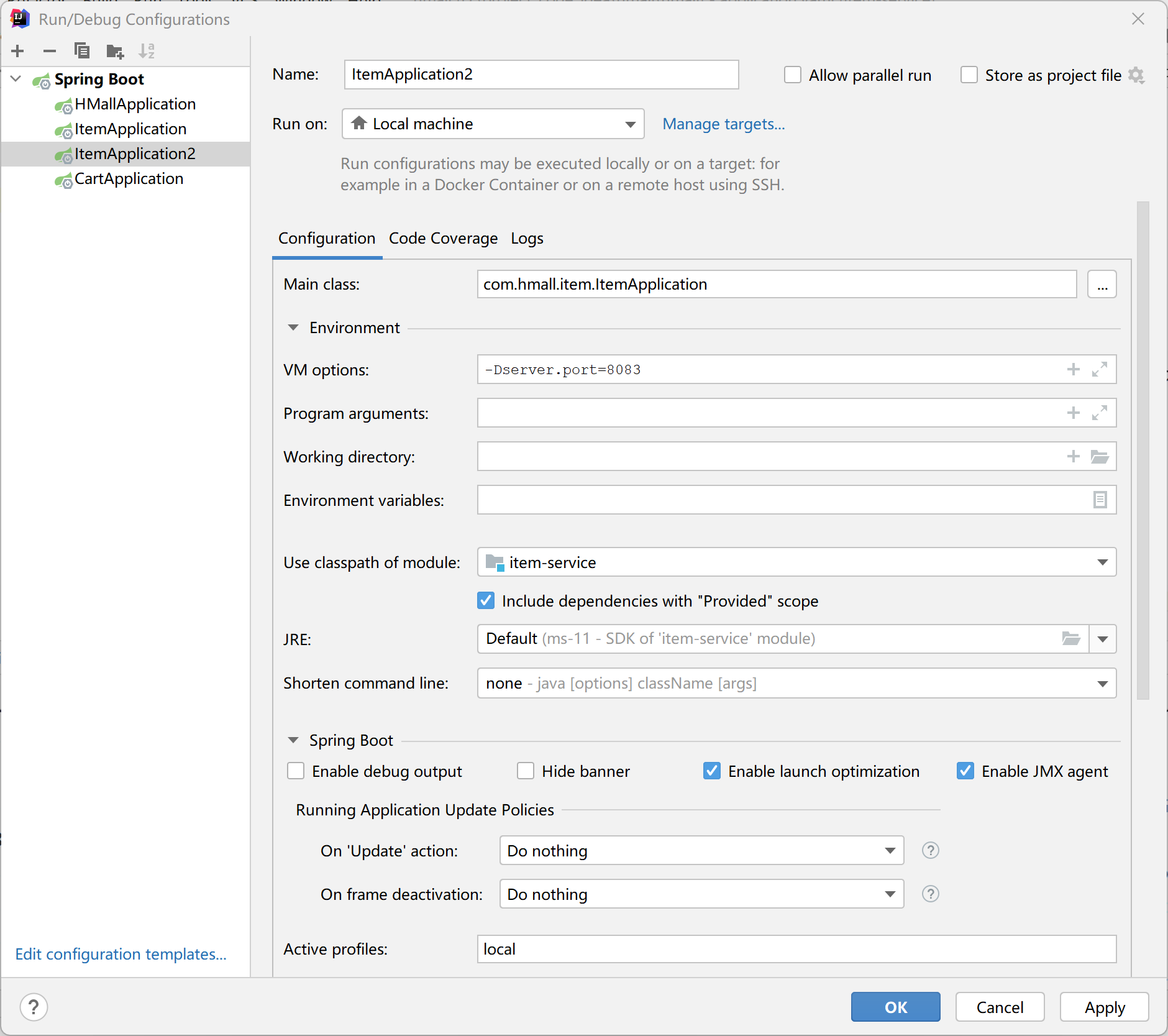This screenshot has height=1036, width=1168.
Task: Browse for working directory folder
Action: [1100, 457]
